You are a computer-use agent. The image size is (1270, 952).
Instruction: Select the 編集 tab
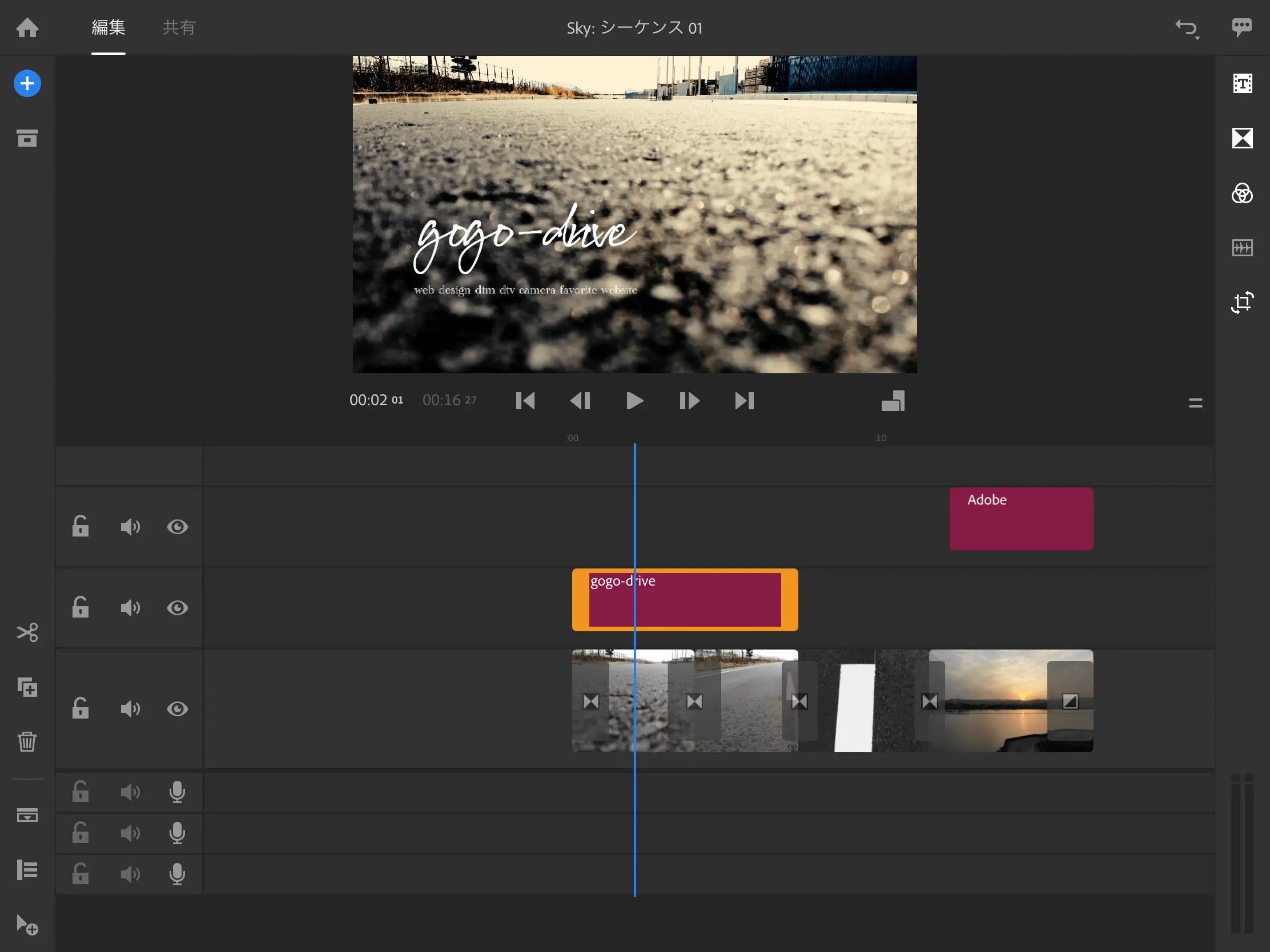tap(108, 27)
